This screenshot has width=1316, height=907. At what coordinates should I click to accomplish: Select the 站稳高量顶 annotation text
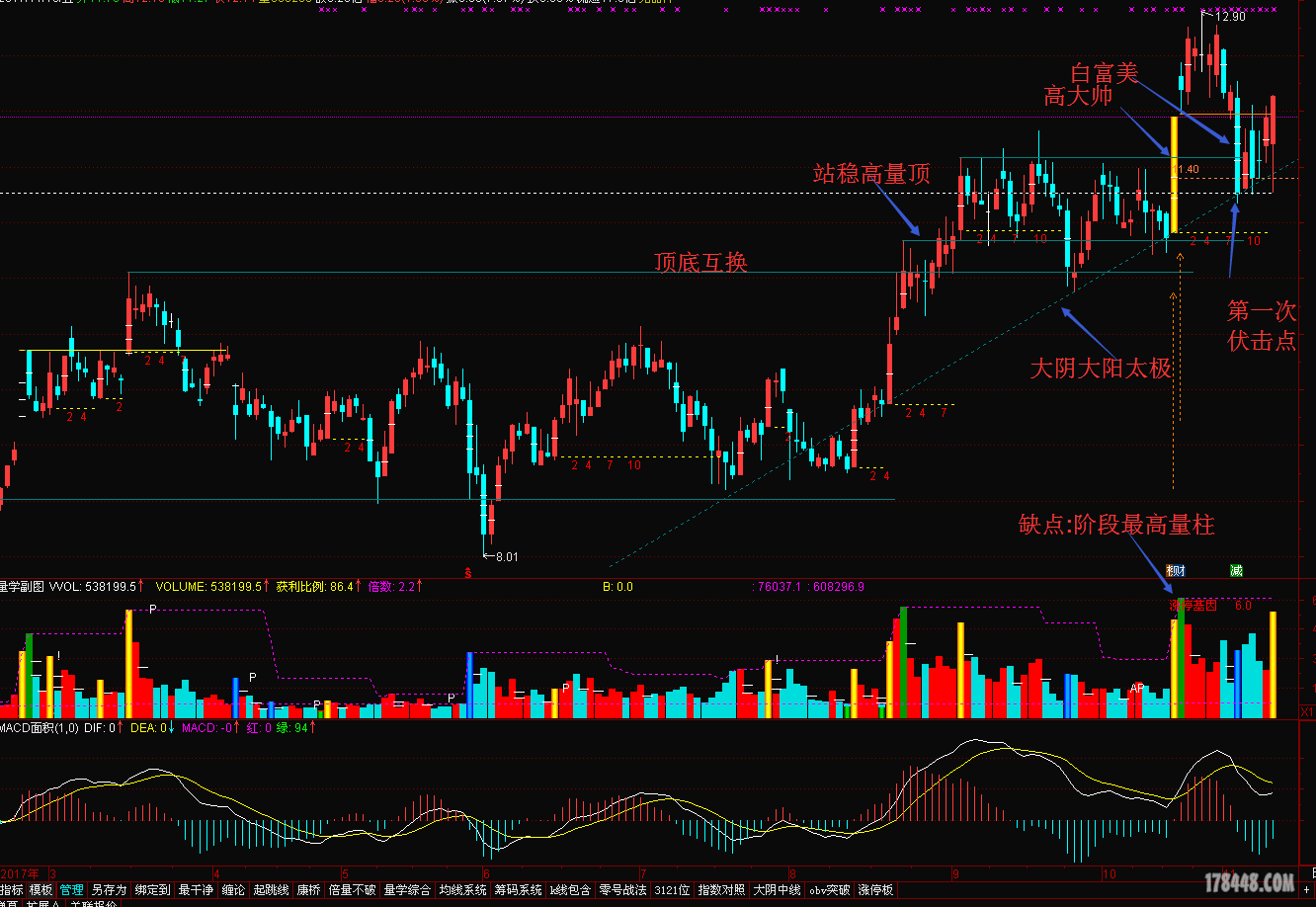871,174
